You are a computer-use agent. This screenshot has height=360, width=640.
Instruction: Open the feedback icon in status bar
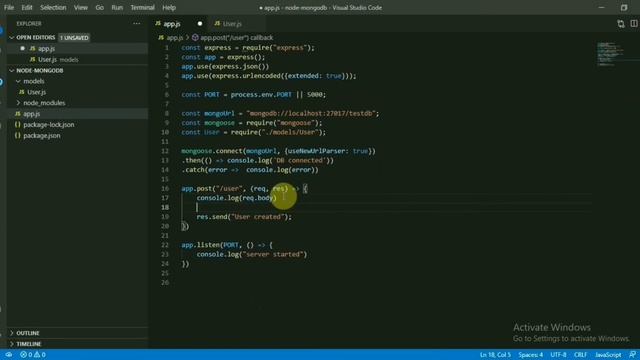click(x=632, y=355)
